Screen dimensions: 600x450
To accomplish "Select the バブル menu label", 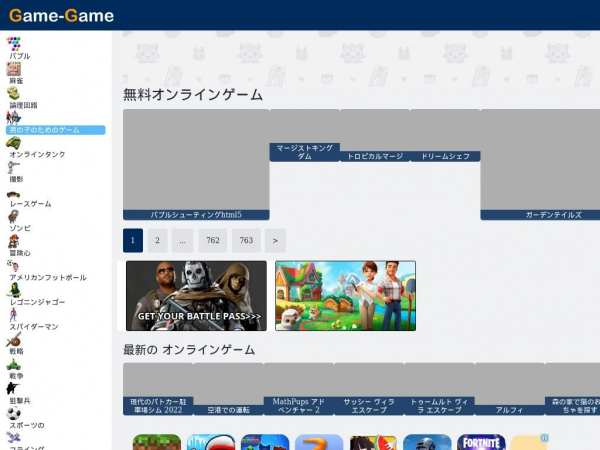I will point(20,56).
